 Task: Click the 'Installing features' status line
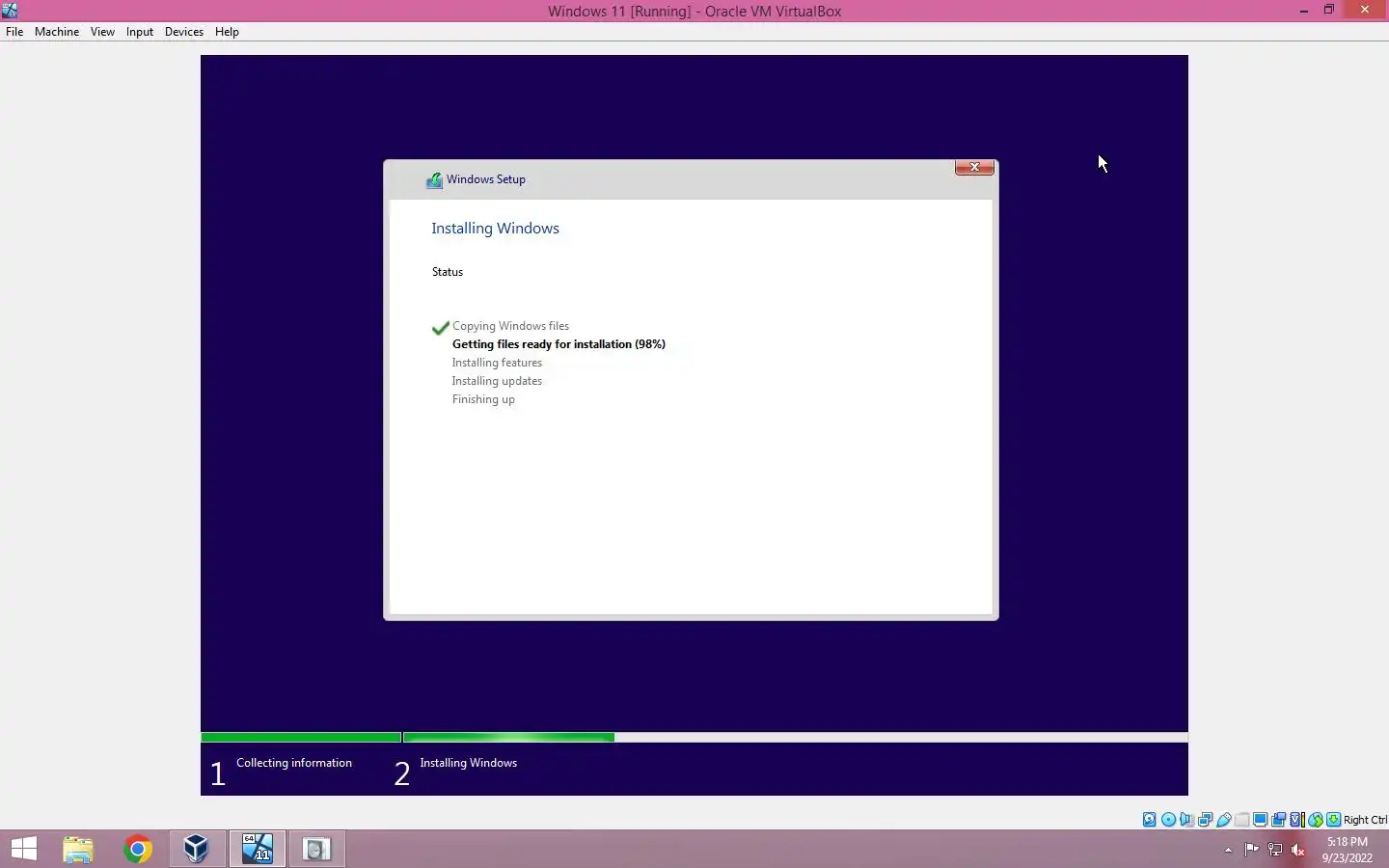(497, 363)
